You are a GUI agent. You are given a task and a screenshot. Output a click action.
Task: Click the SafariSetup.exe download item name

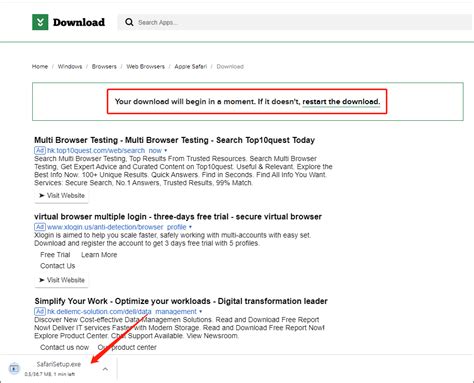[x=59, y=364]
